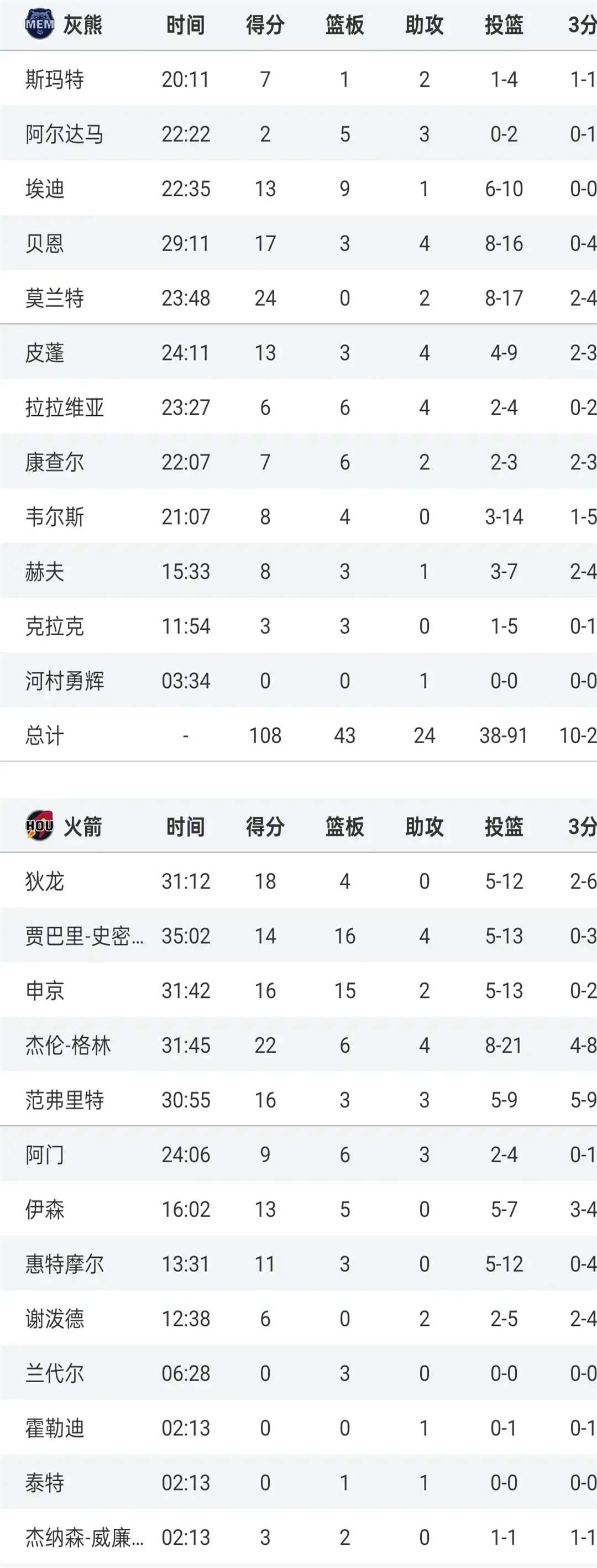Open 河村勇辉 player entry

tap(65, 681)
